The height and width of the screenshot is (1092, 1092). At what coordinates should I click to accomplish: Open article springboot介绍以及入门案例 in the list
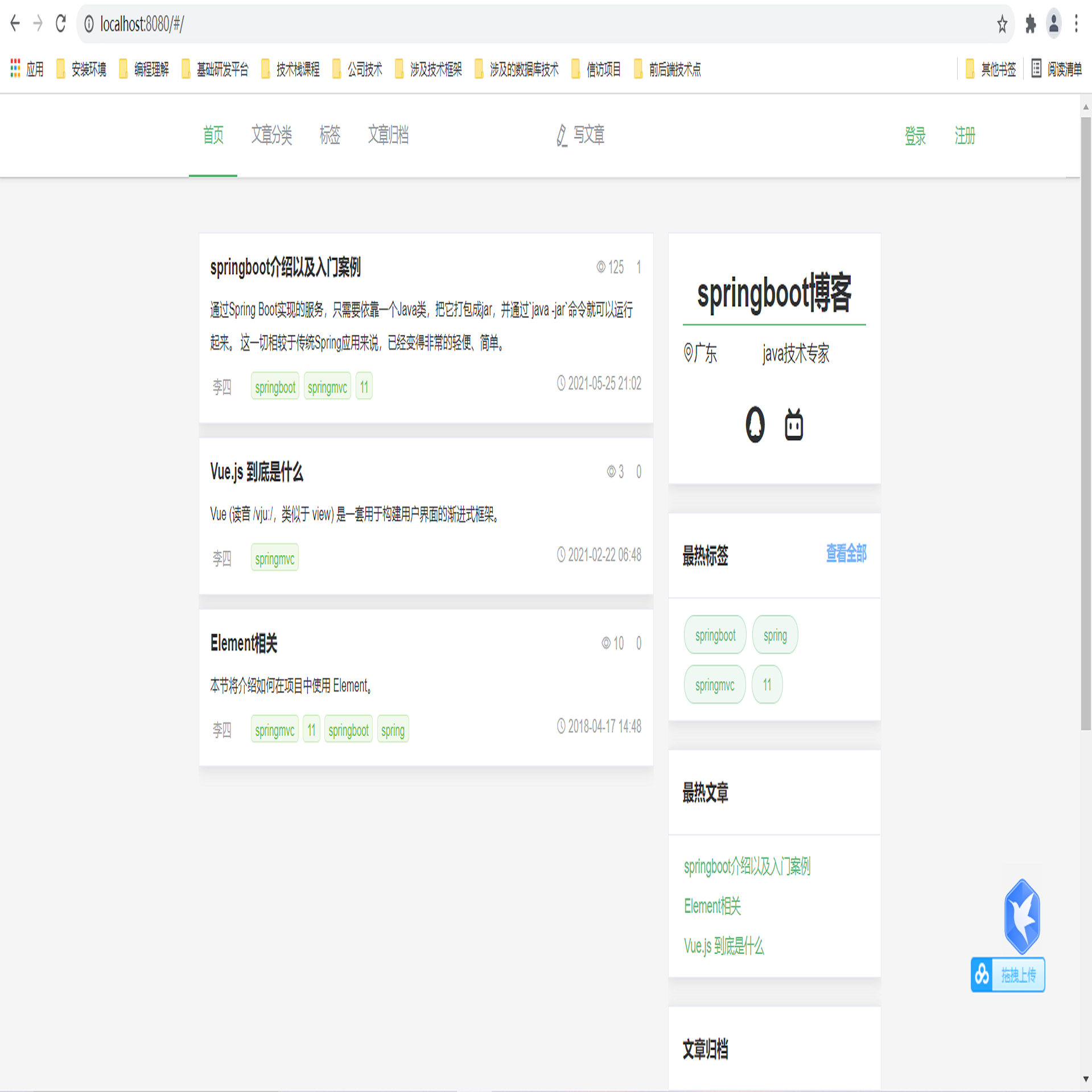(286, 267)
